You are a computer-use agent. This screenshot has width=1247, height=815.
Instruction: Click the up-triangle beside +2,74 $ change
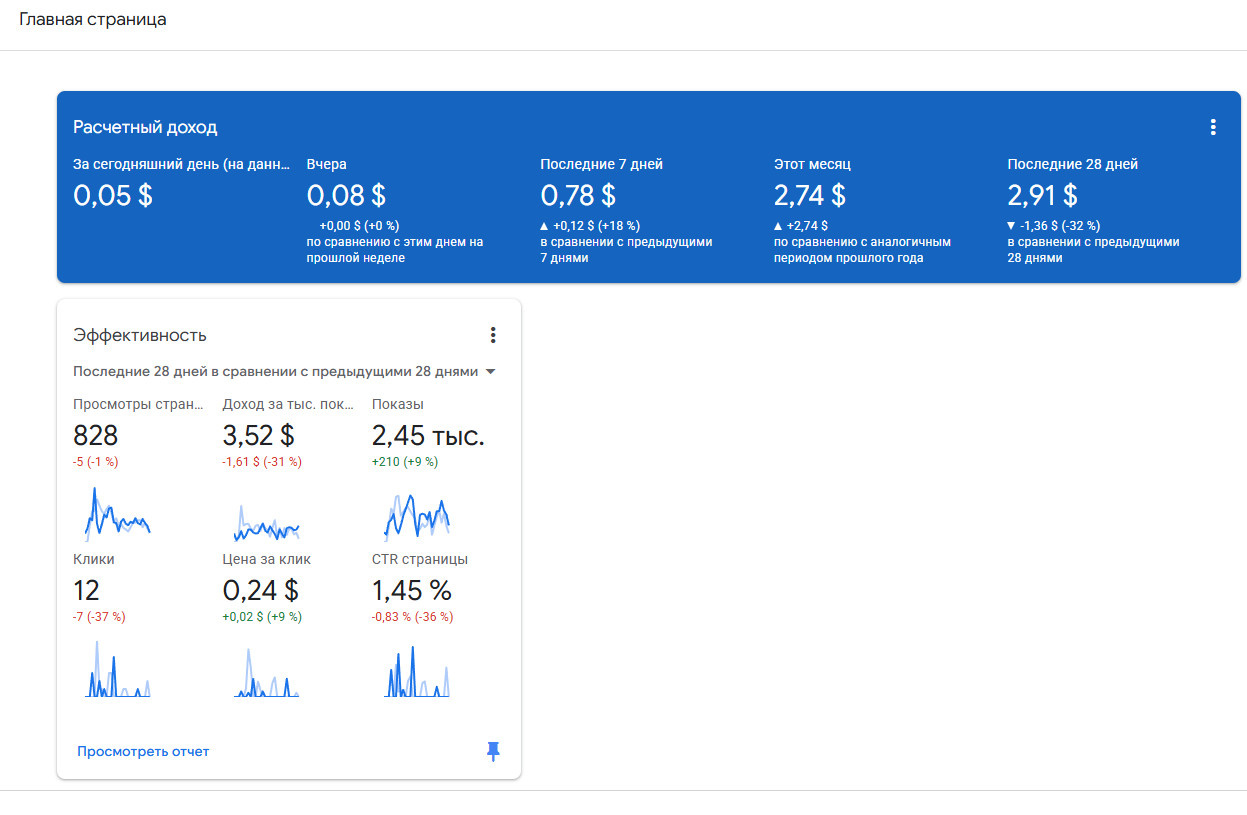779,226
